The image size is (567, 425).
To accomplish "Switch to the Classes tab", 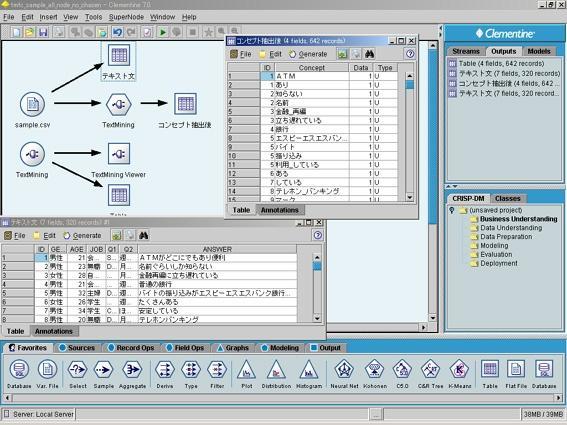I will pos(507,199).
